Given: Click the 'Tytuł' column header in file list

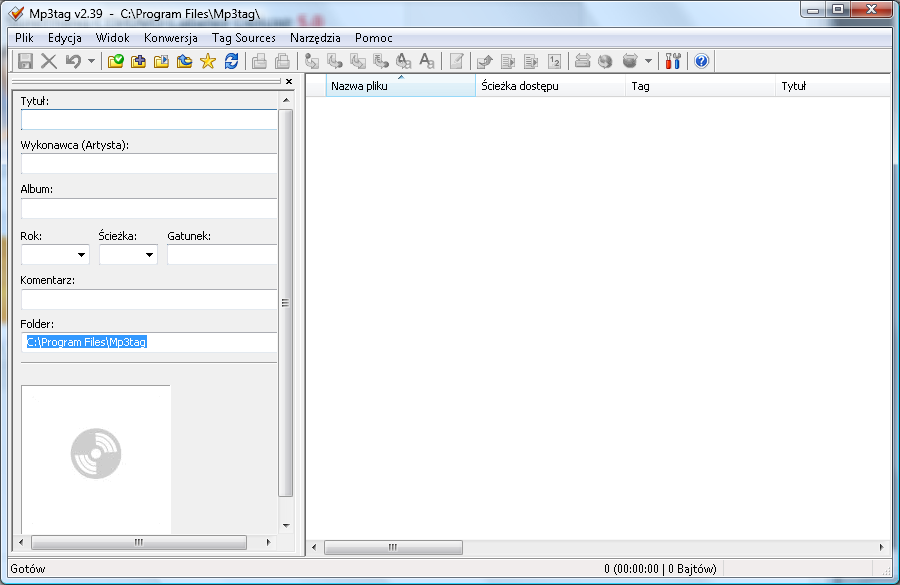Looking at the screenshot, I should pyautogui.click(x=832, y=86).
